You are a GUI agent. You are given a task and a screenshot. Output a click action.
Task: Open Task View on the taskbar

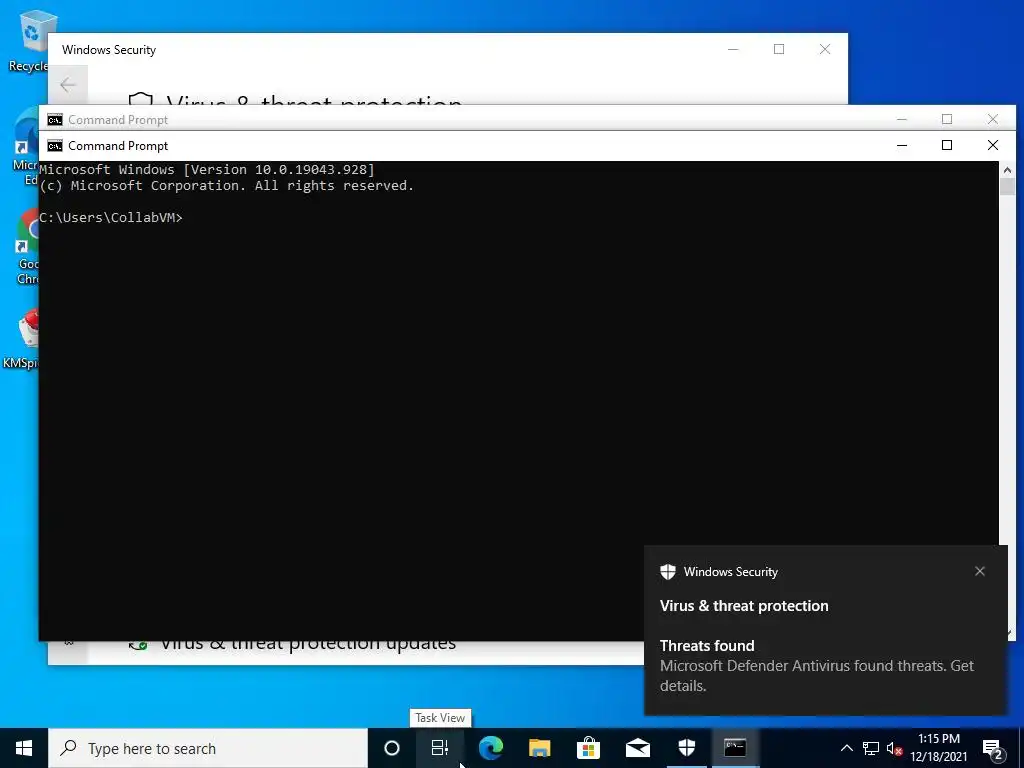click(440, 748)
